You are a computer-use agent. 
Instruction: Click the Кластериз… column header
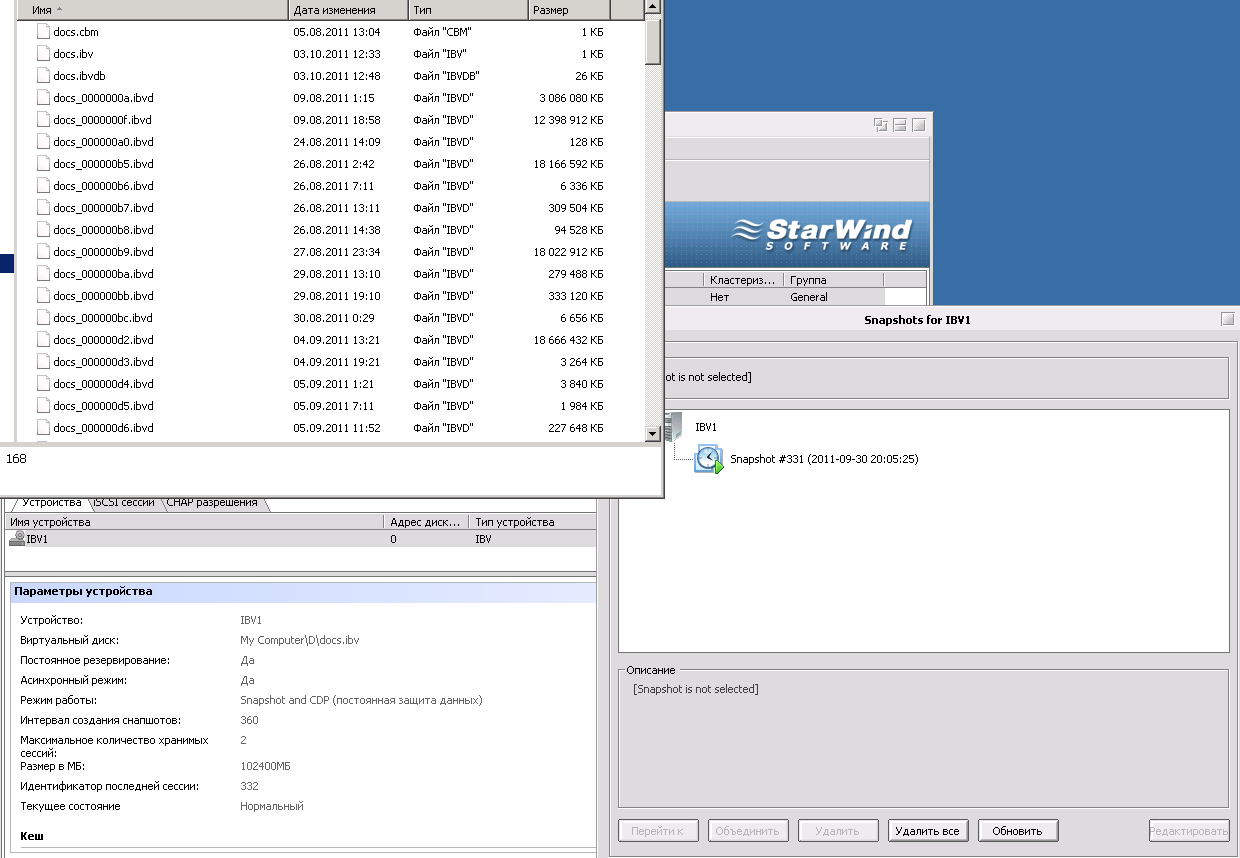coord(743,280)
